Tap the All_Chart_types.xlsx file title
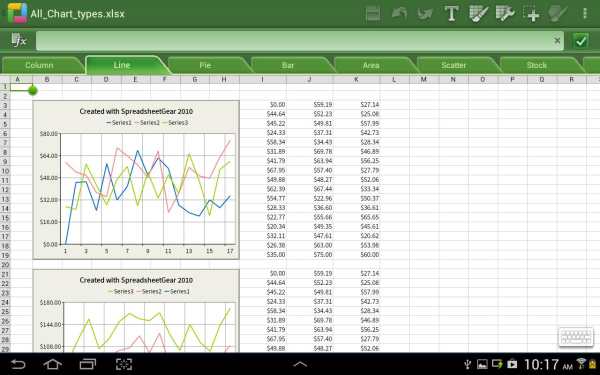600x375 pixels. (78, 14)
